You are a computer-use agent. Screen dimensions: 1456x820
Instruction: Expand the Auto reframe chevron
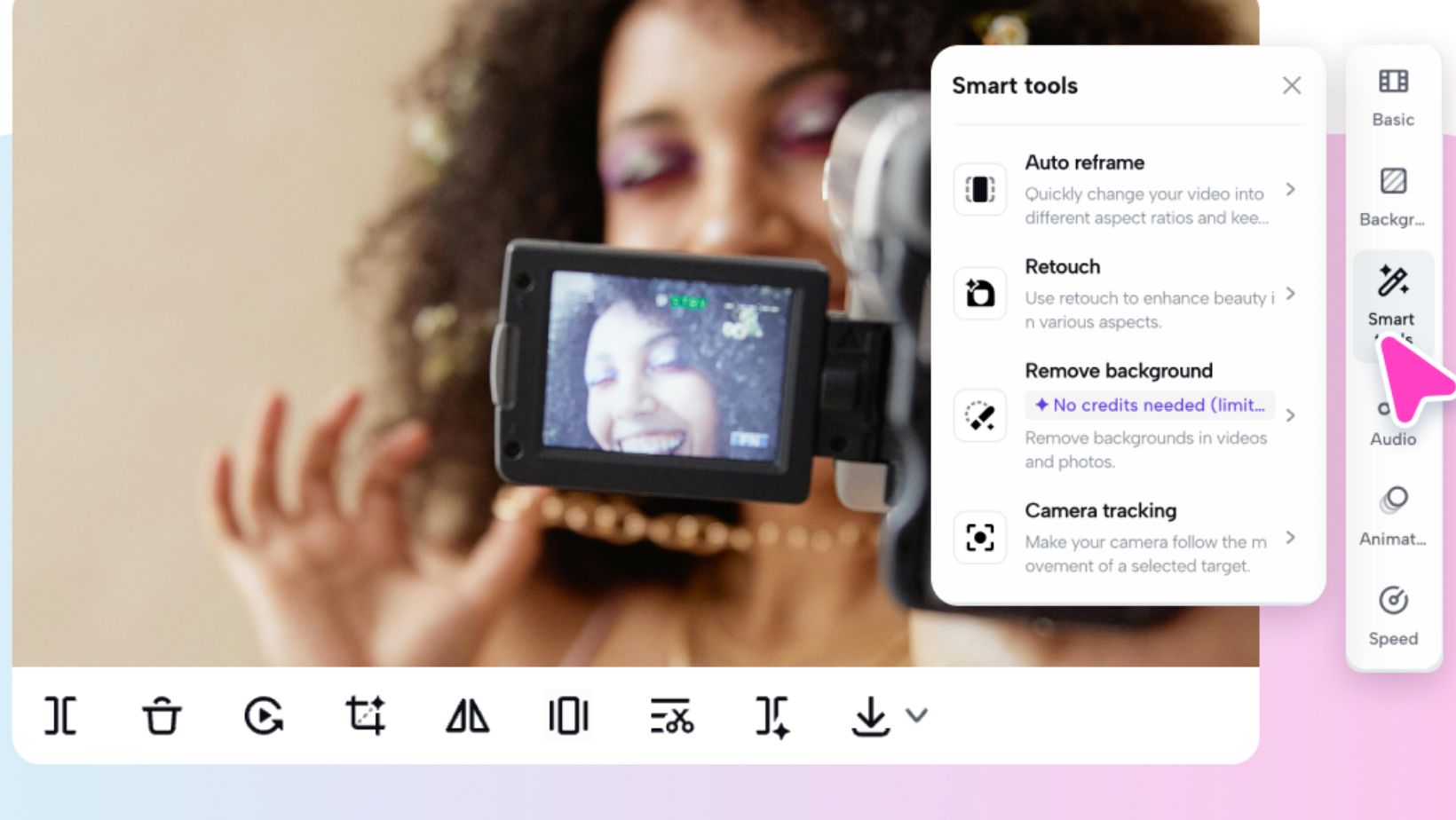tap(1291, 189)
